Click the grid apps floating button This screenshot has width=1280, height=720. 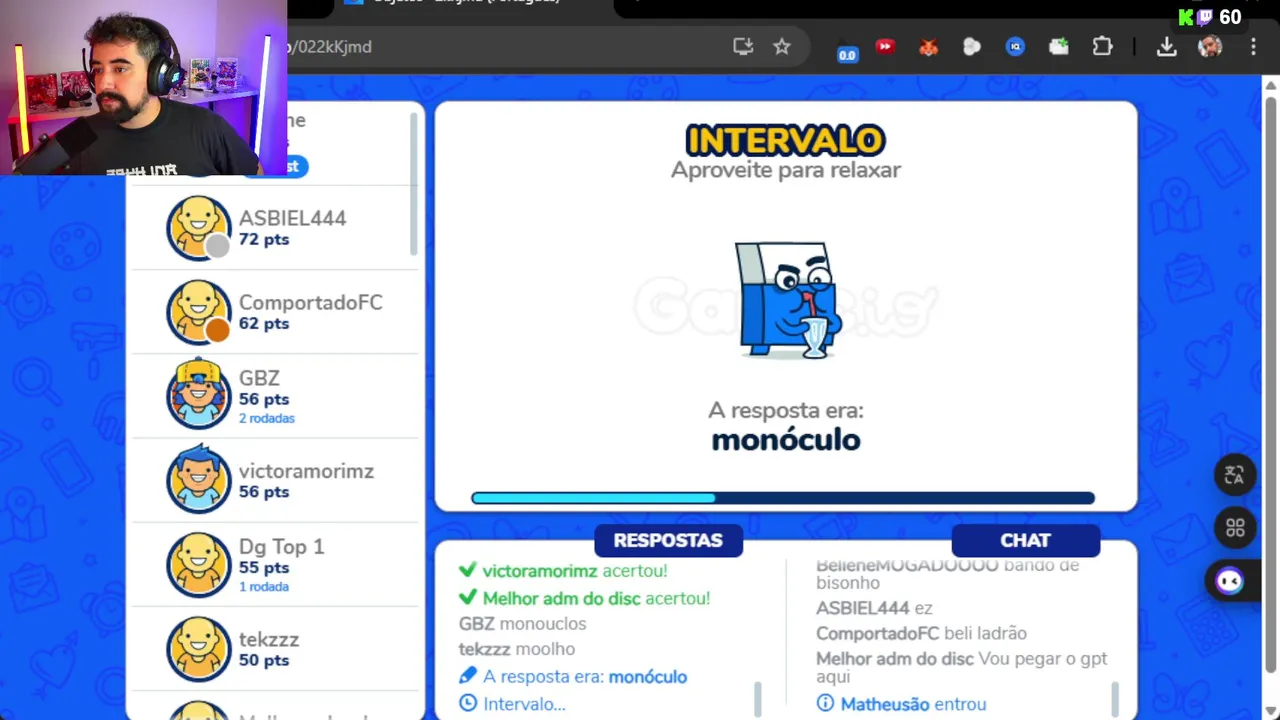[1234, 527]
